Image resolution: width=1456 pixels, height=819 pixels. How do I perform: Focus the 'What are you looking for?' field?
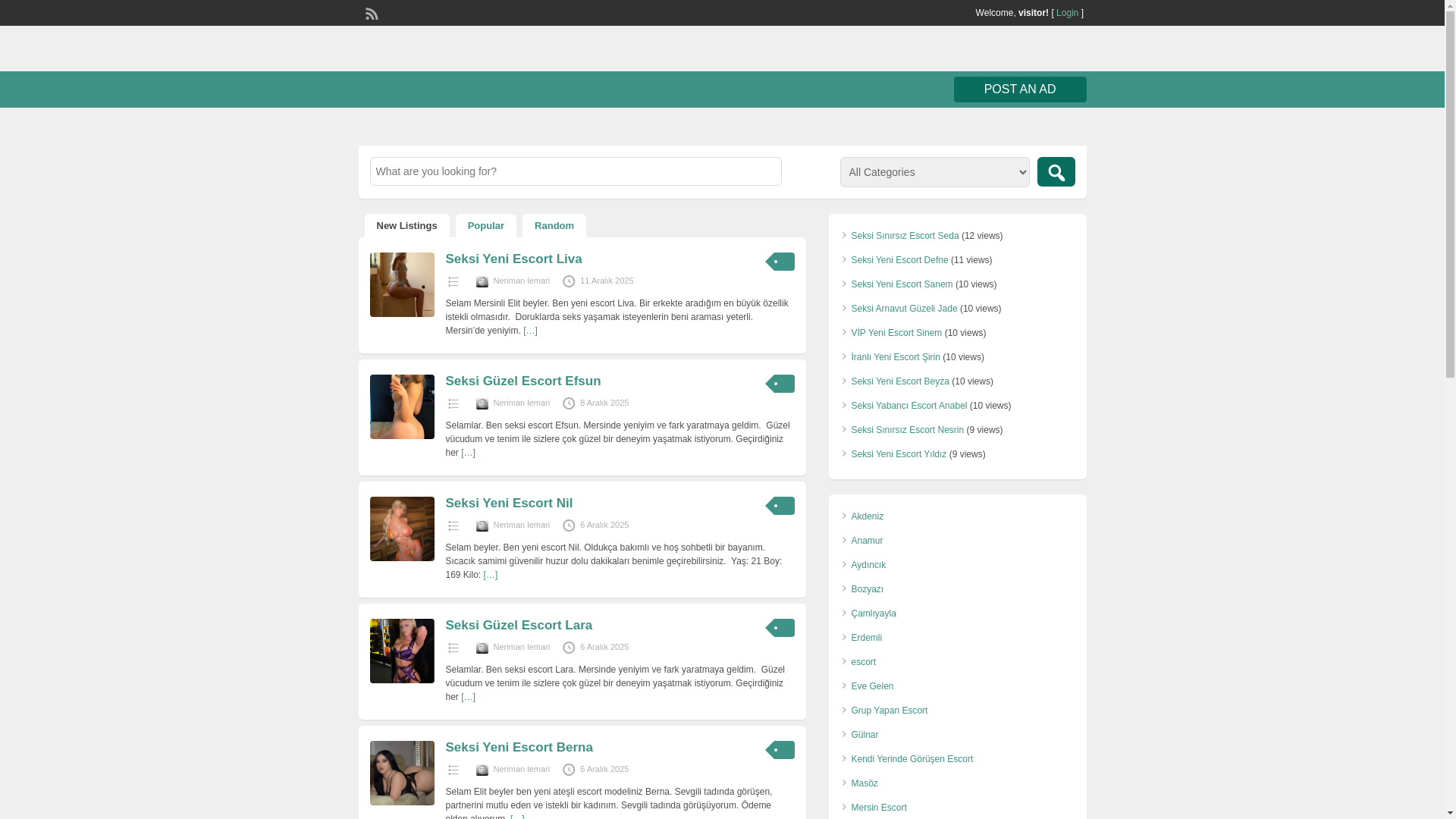pos(576,171)
